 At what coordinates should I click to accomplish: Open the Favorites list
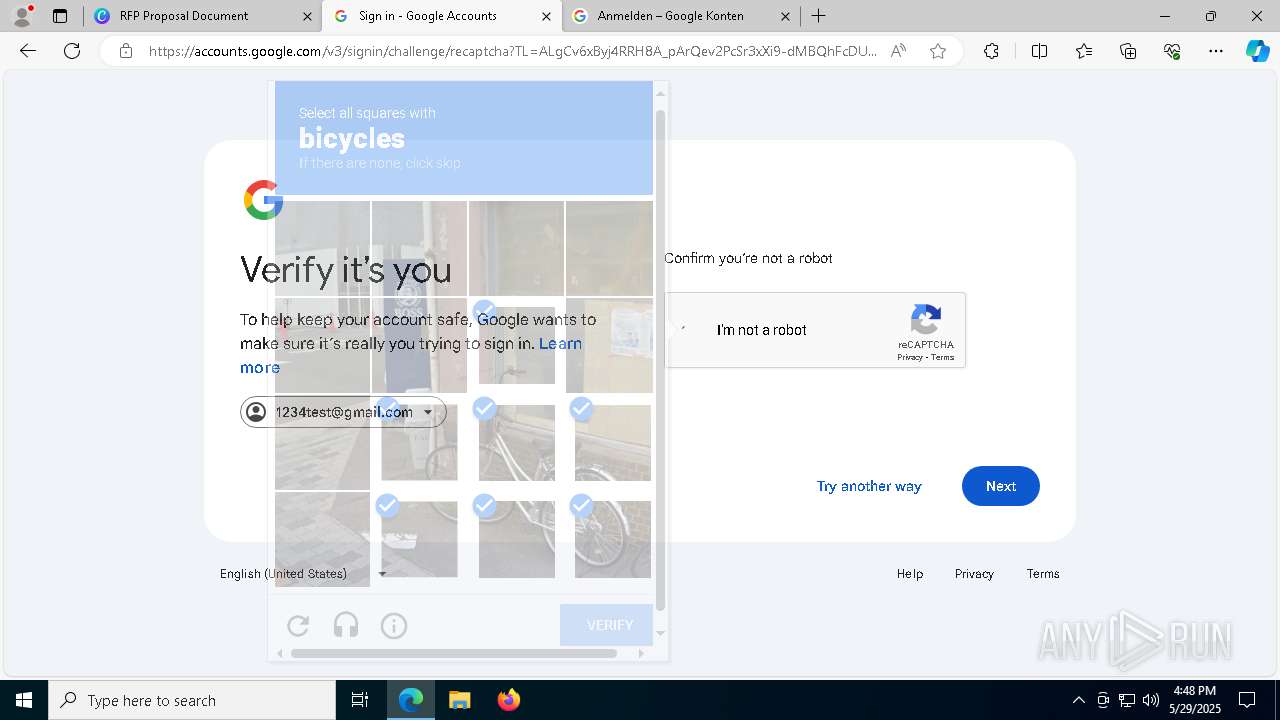point(1084,51)
